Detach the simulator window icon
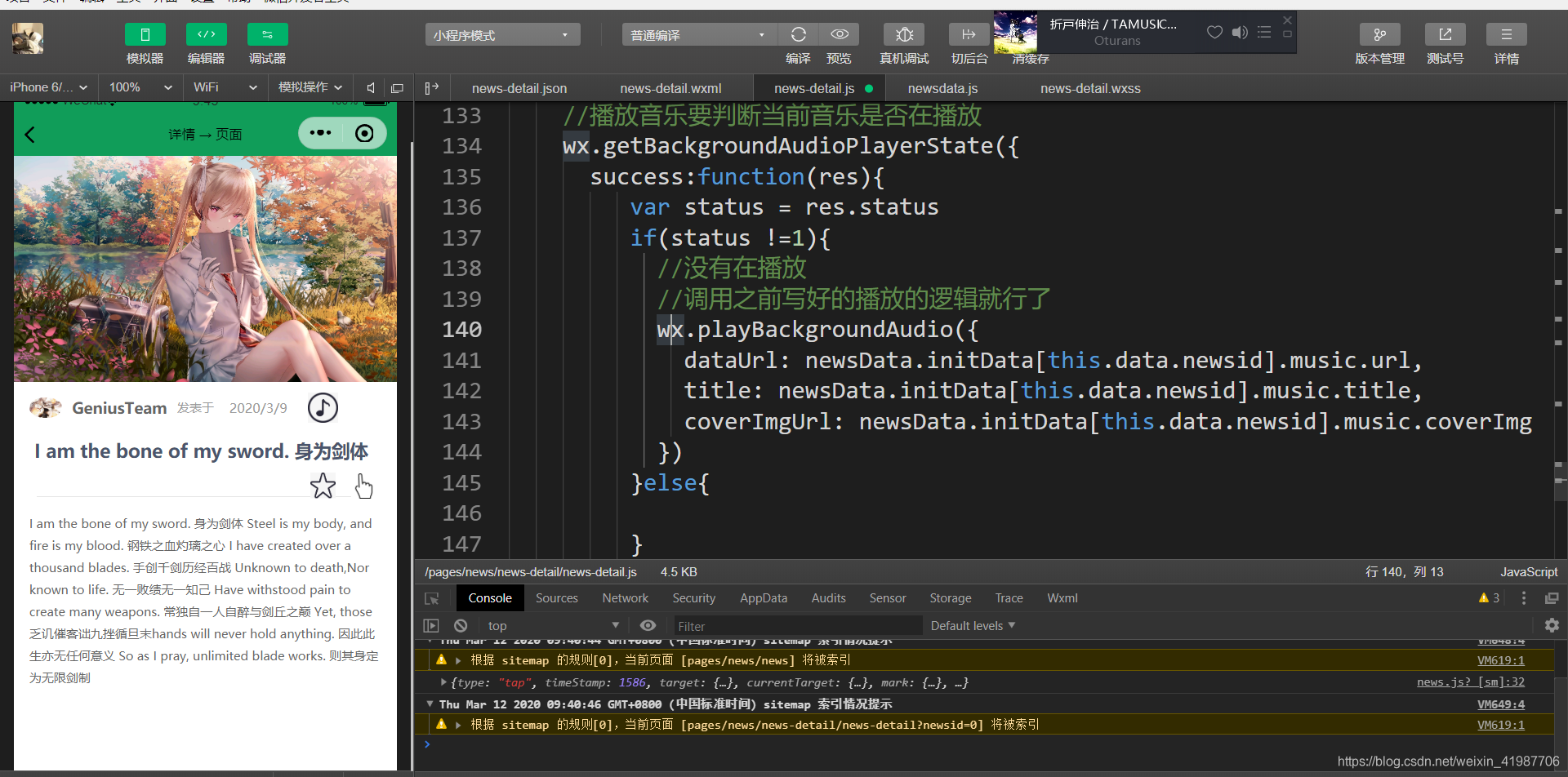 (398, 88)
